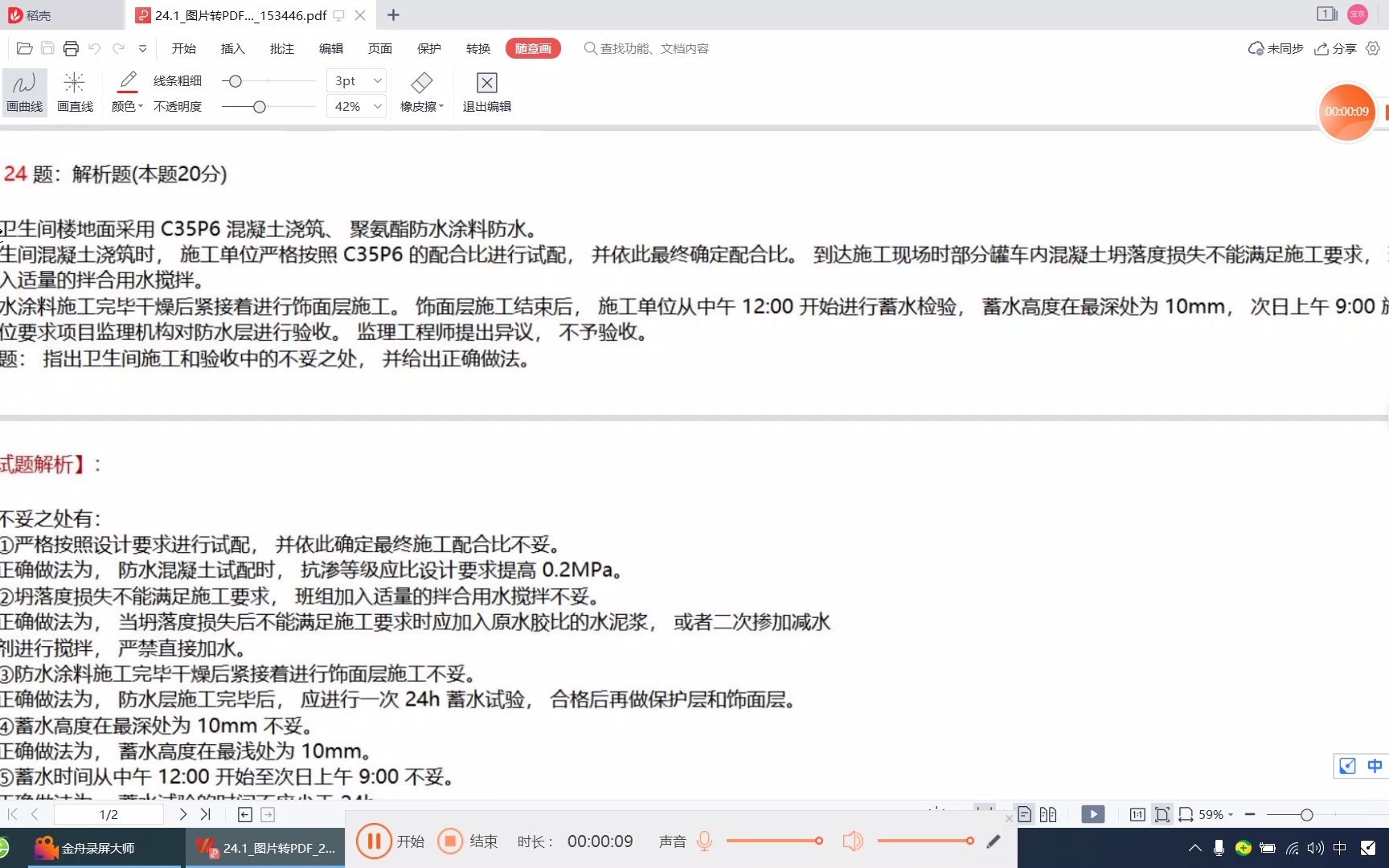Toggle the recorder speaker sound
This screenshot has width=1389, height=868.
[x=853, y=841]
